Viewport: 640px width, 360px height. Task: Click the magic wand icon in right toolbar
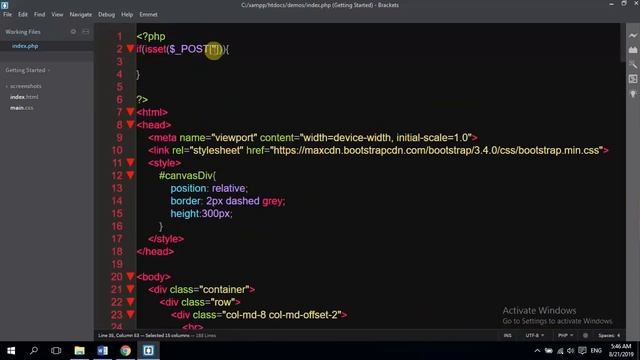[x=633, y=64]
